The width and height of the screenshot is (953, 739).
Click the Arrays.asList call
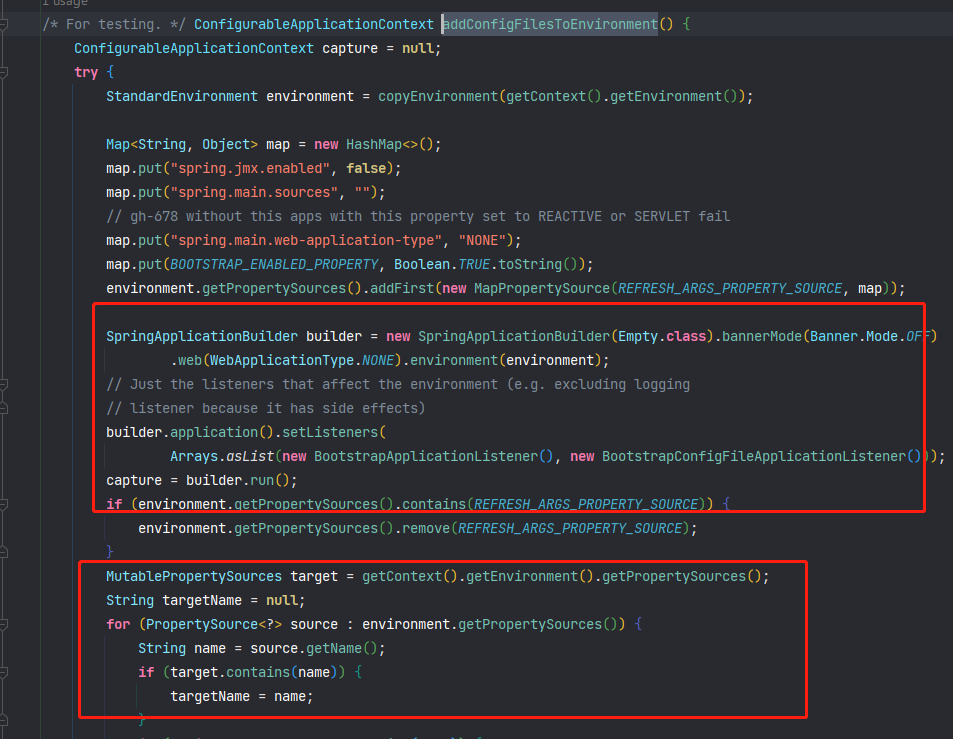pos(222,456)
